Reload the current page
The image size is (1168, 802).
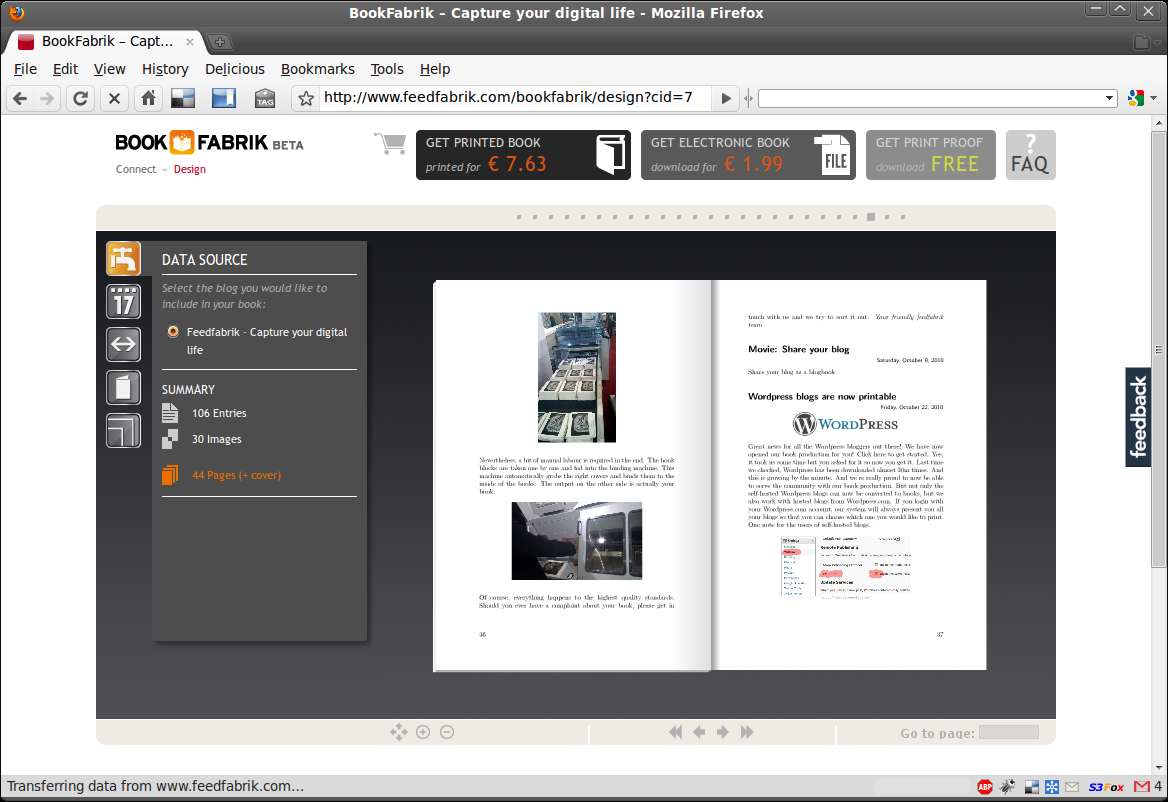[80, 98]
